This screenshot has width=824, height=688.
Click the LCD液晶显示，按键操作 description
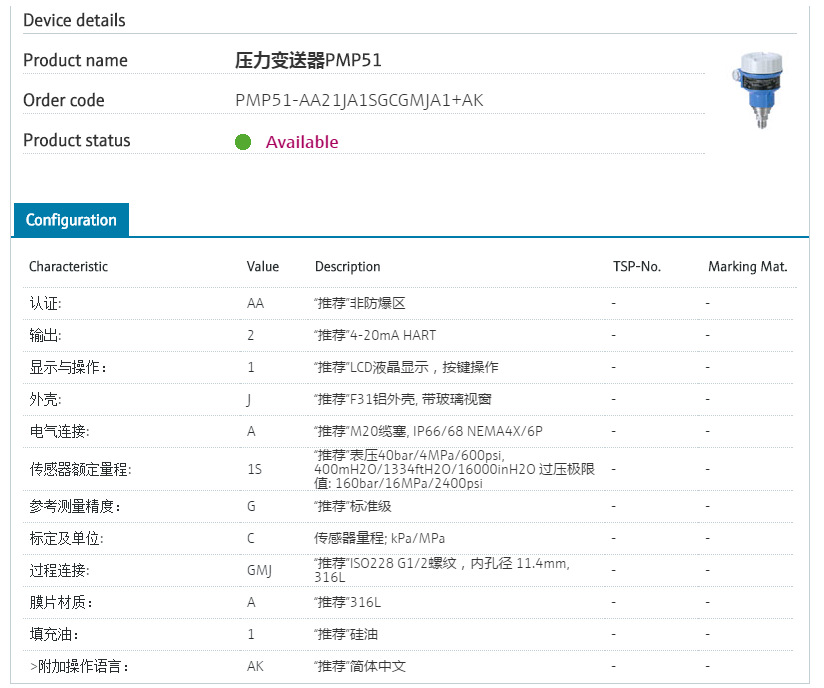(x=406, y=367)
